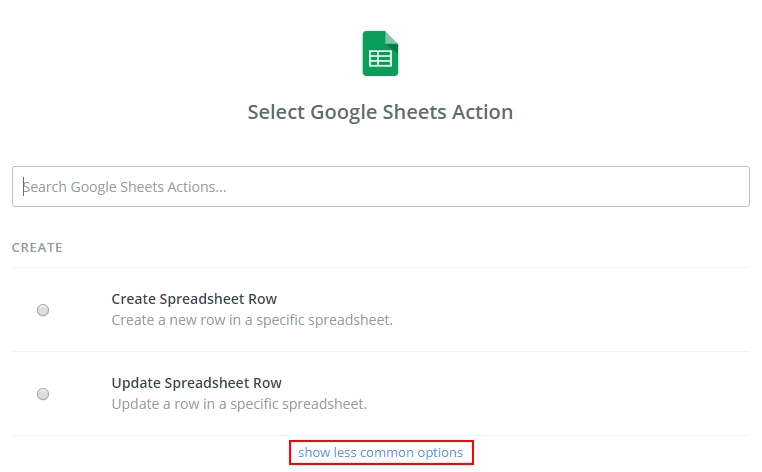This screenshot has width=762, height=472.
Task: Click 'Create a new row in a specific spreadsheet.'
Action: pos(252,320)
